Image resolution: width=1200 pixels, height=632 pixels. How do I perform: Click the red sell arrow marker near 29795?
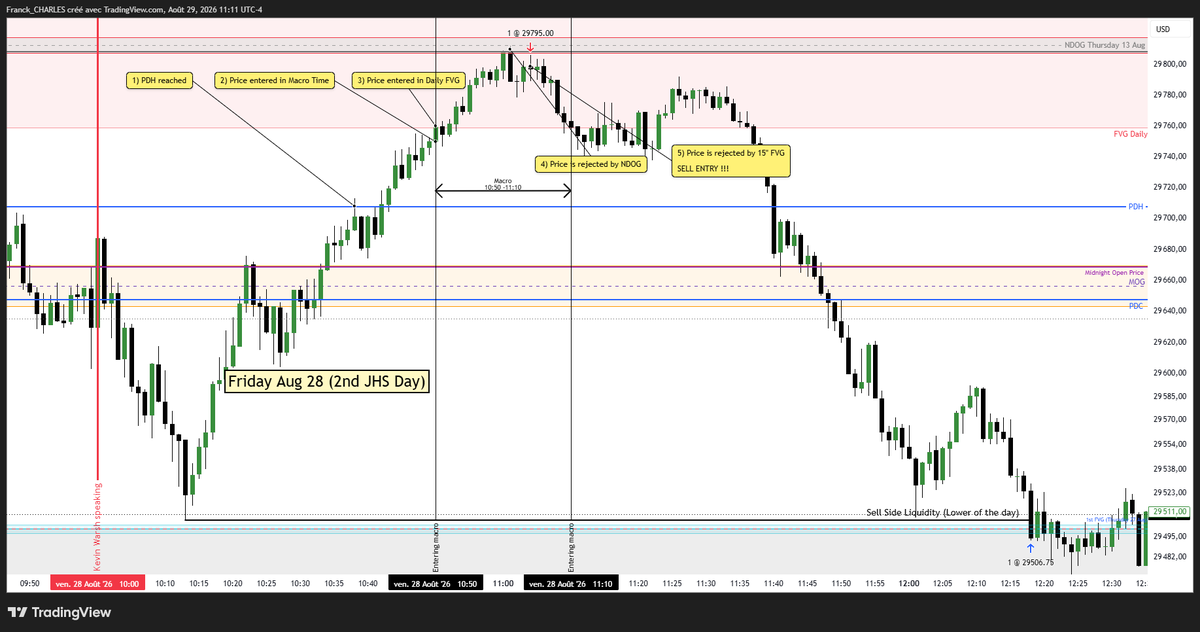(x=530, y=46)
